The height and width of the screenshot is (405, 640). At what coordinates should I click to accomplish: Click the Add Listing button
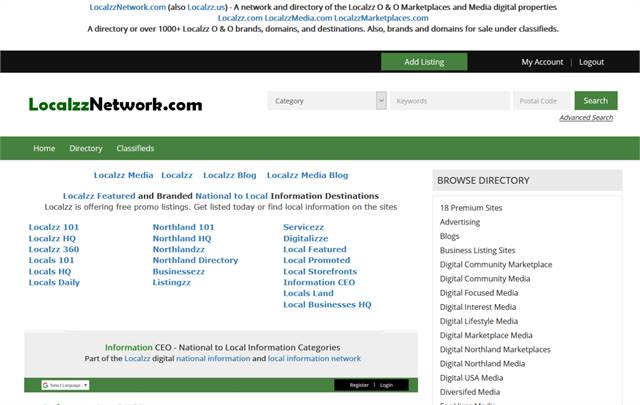424,62
